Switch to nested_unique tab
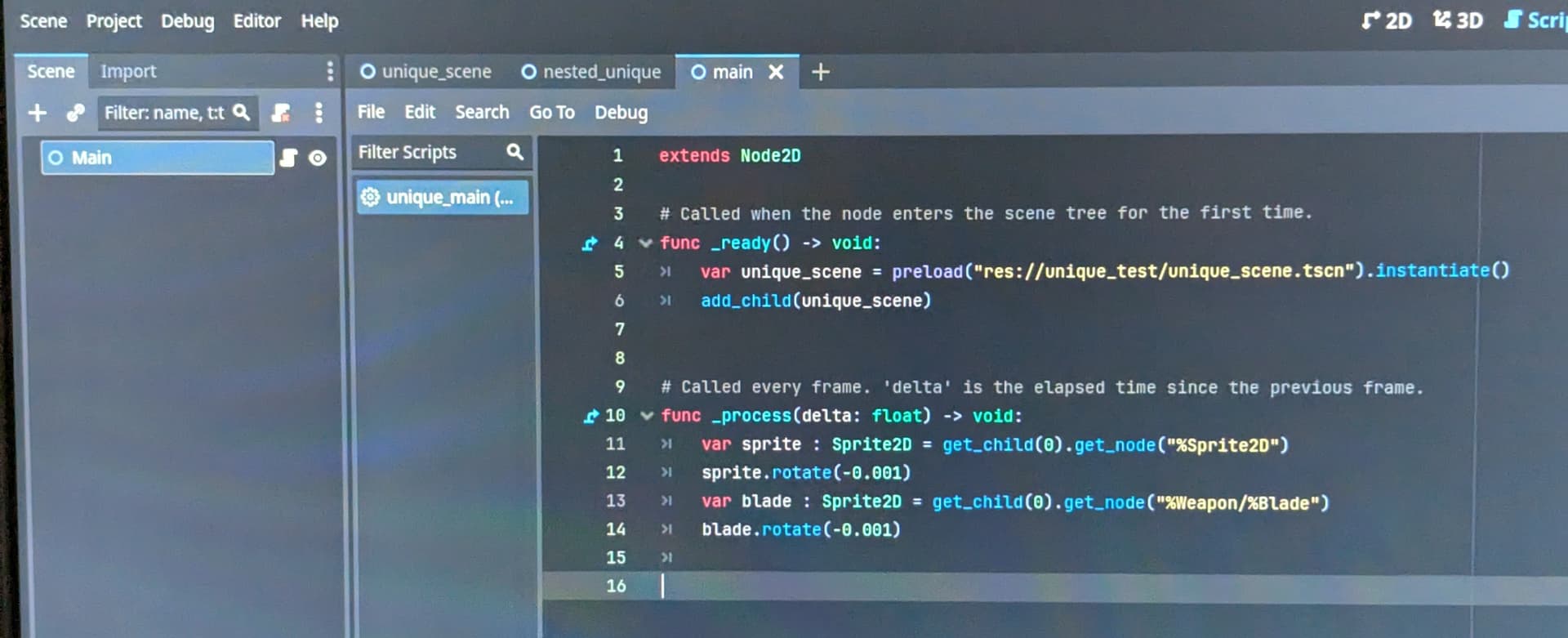Viewport: 1568px width, 638px height. coord(591,72)
